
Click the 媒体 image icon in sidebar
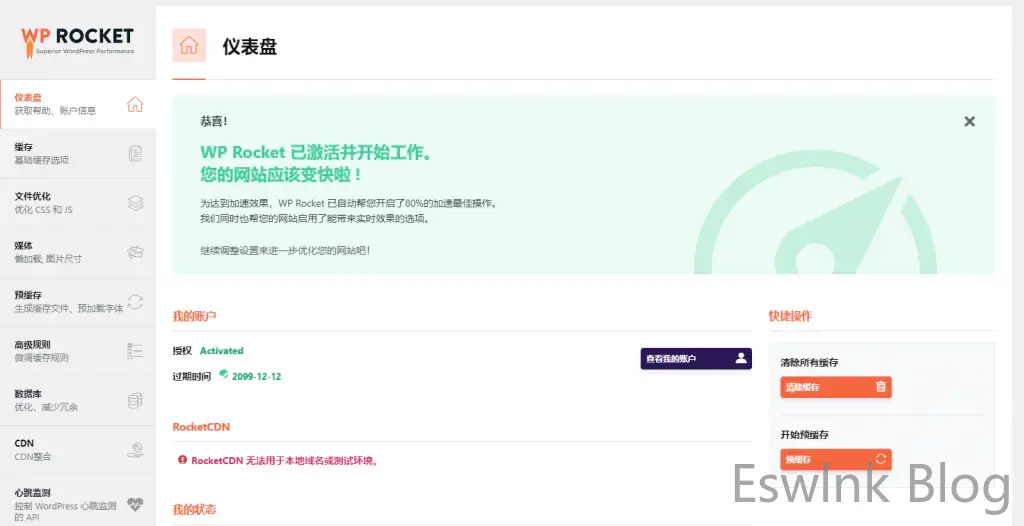tap(135, 252)
